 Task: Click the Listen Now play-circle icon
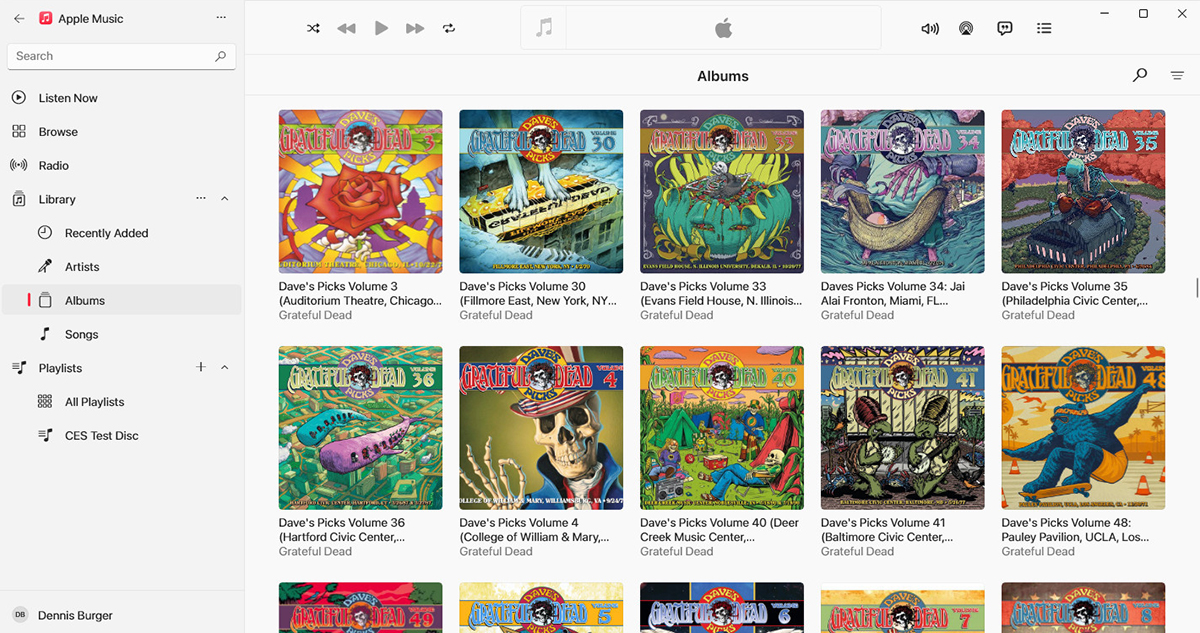pyautogui.click(x=18, y=98)
